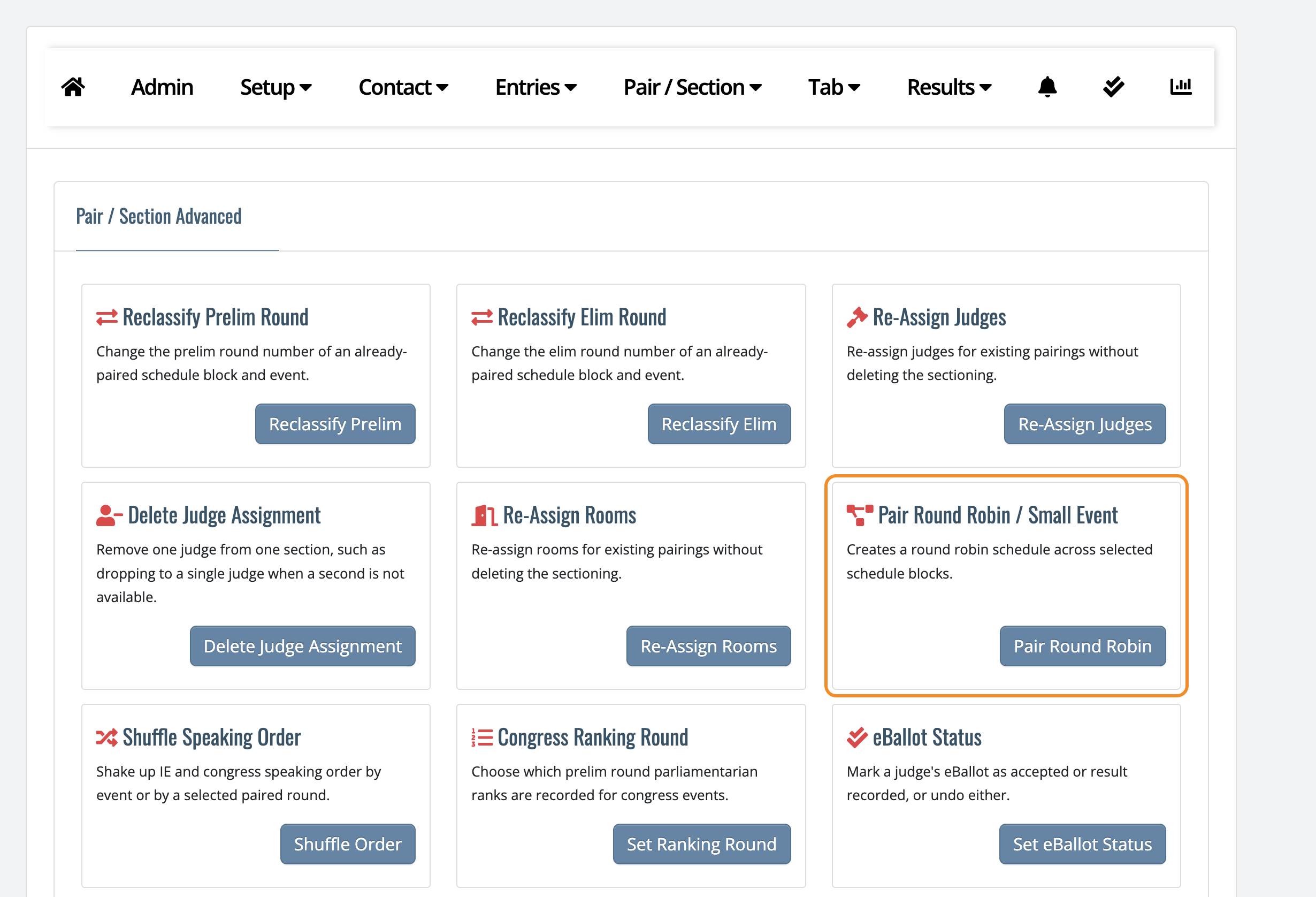Click the Reclassify Prelim Round heading
The width and height of the screenshot is (1316, 897).
click(215, 317)
